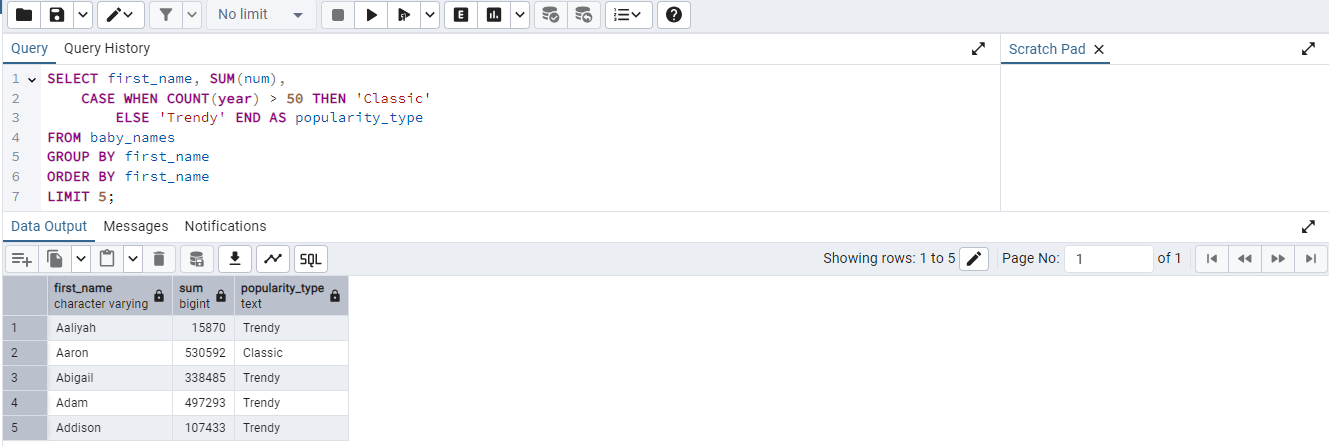This screenshot has width=1329, height=446.
Task: Expand the copy options arrow
Action: point(81,259)
